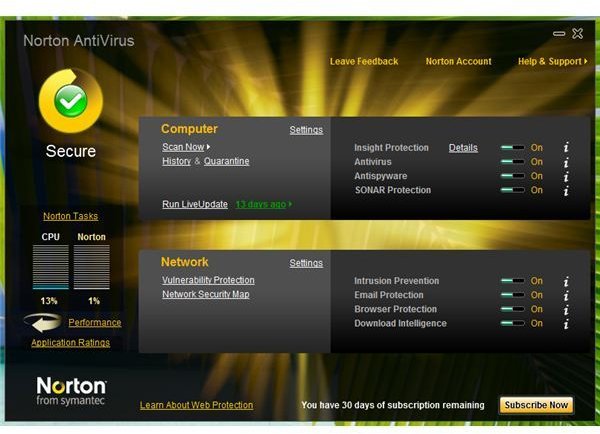Open Quarantine link
Image resolution: width=600 pixels, height=434 pixels.
click(x=227, y=162)
